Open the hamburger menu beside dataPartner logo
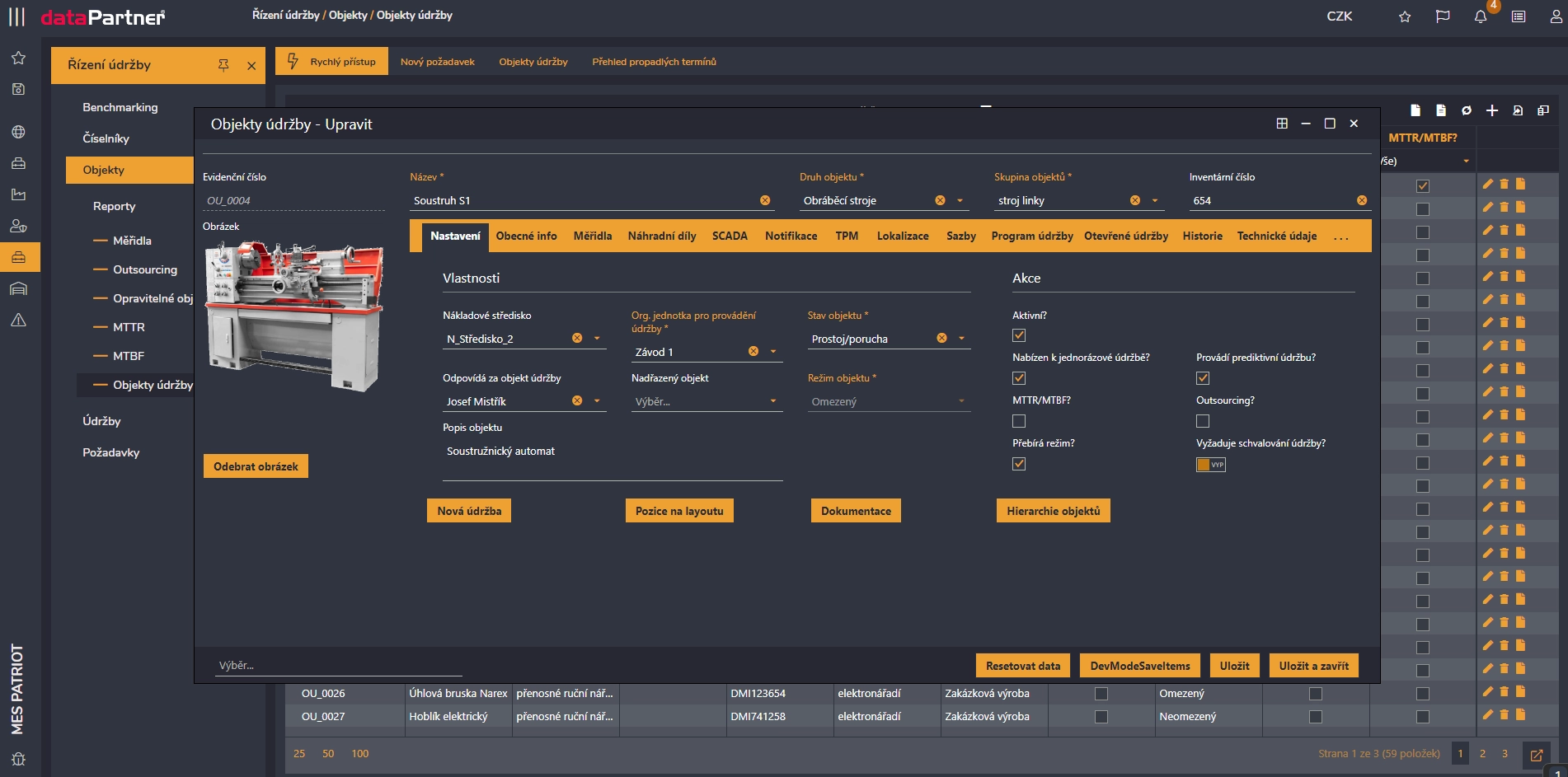The height and width of the screenshot is (777, 1568). 16,16
